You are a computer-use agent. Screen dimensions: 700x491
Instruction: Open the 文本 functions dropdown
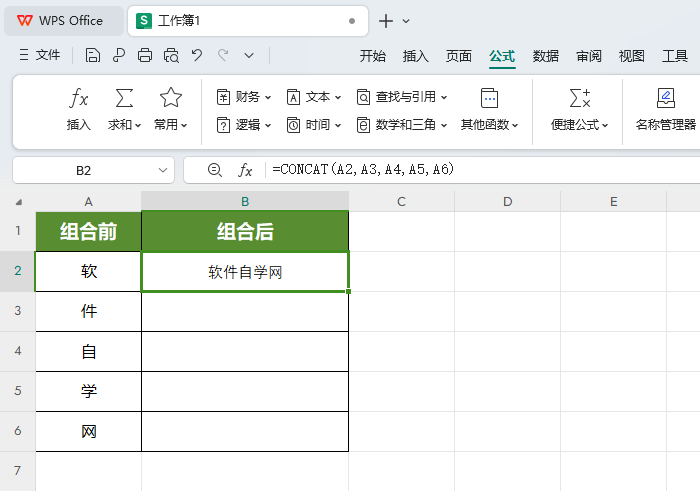(x=314, y=97)
